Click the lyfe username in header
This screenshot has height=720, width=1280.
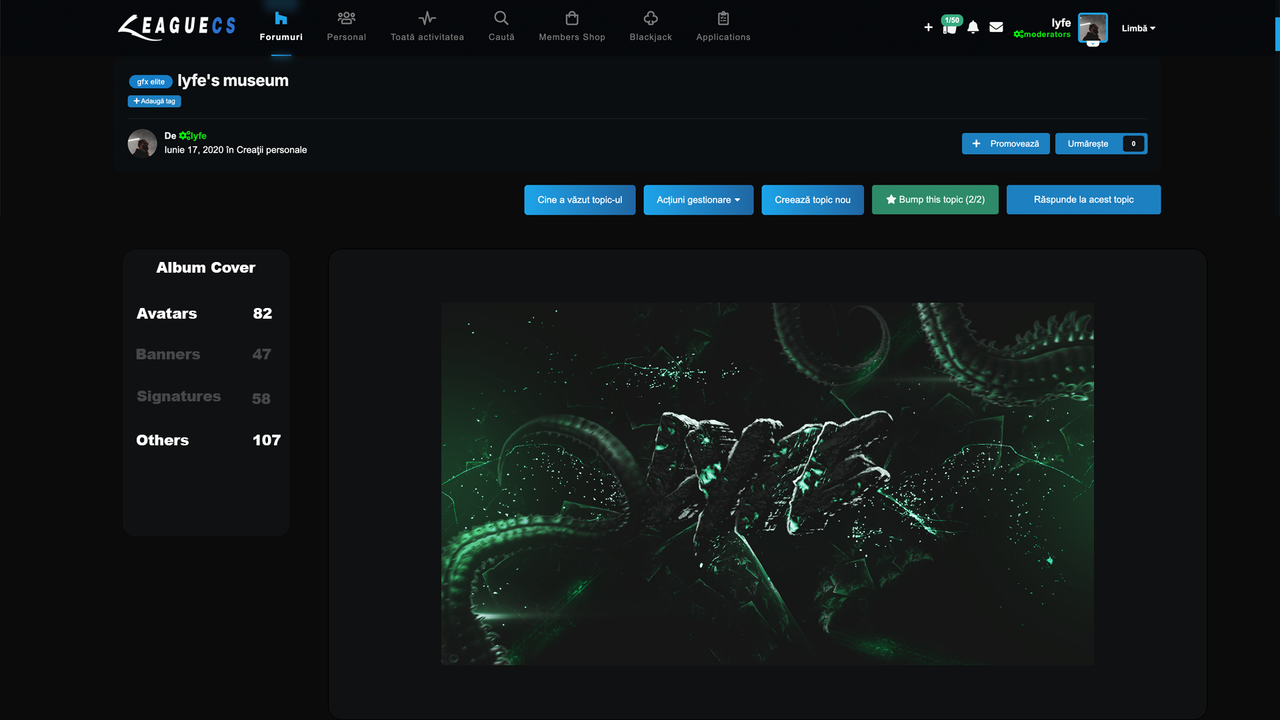click(x=1061, y=23)
